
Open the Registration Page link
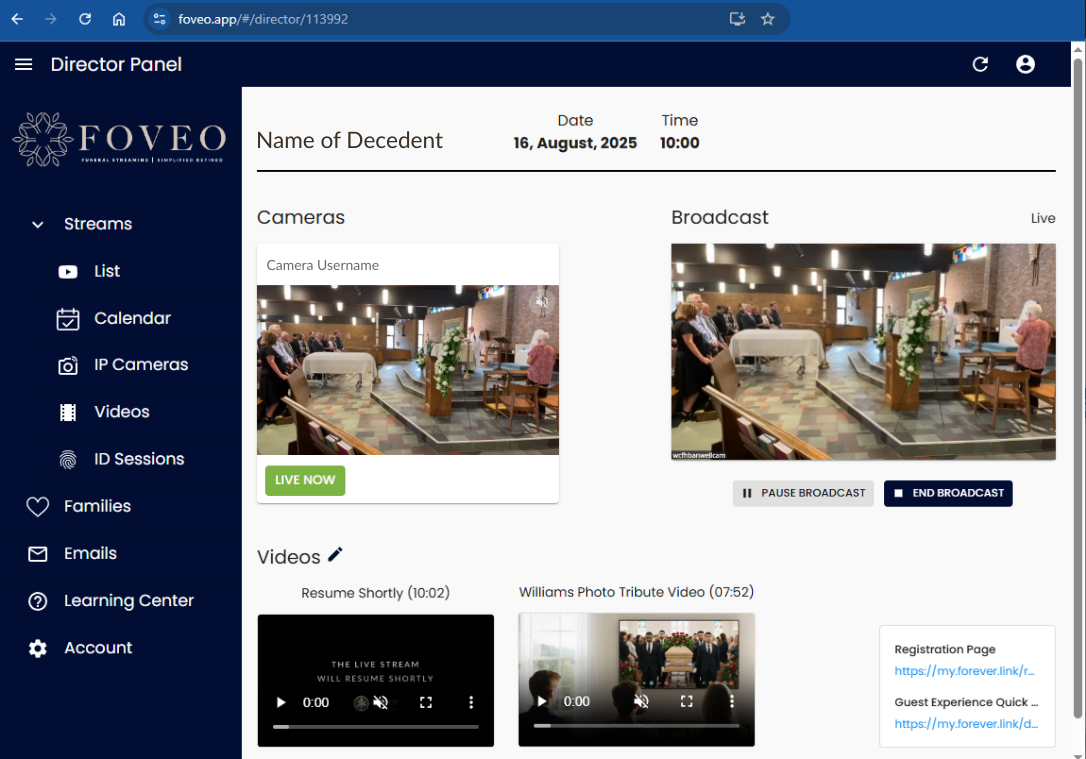tap(964, 671)
